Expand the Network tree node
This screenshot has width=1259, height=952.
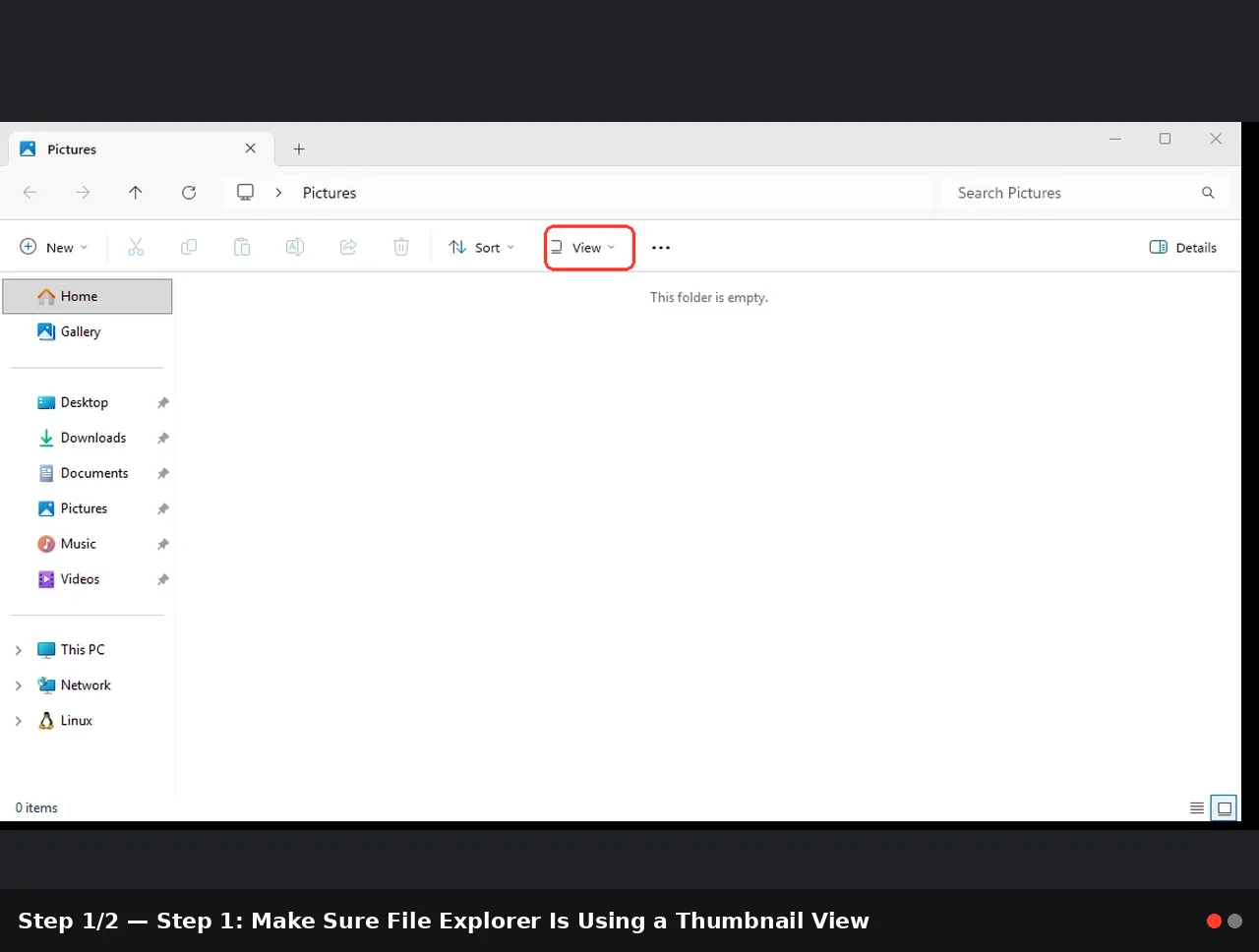pos(19,685)
